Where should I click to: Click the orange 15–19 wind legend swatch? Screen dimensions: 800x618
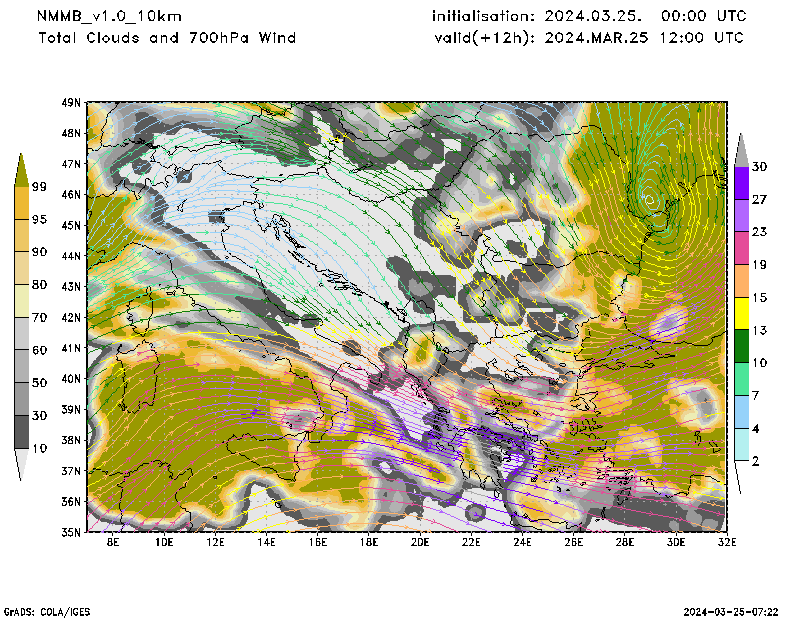(742, 281)
